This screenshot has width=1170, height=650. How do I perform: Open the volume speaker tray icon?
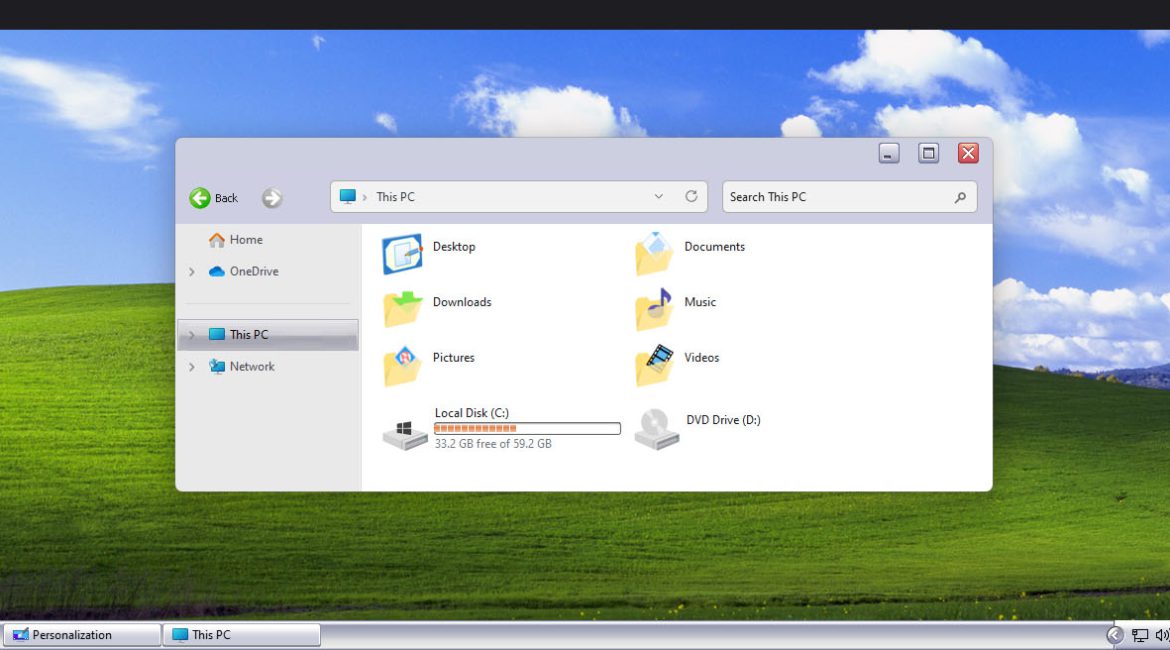[1162, 635]
